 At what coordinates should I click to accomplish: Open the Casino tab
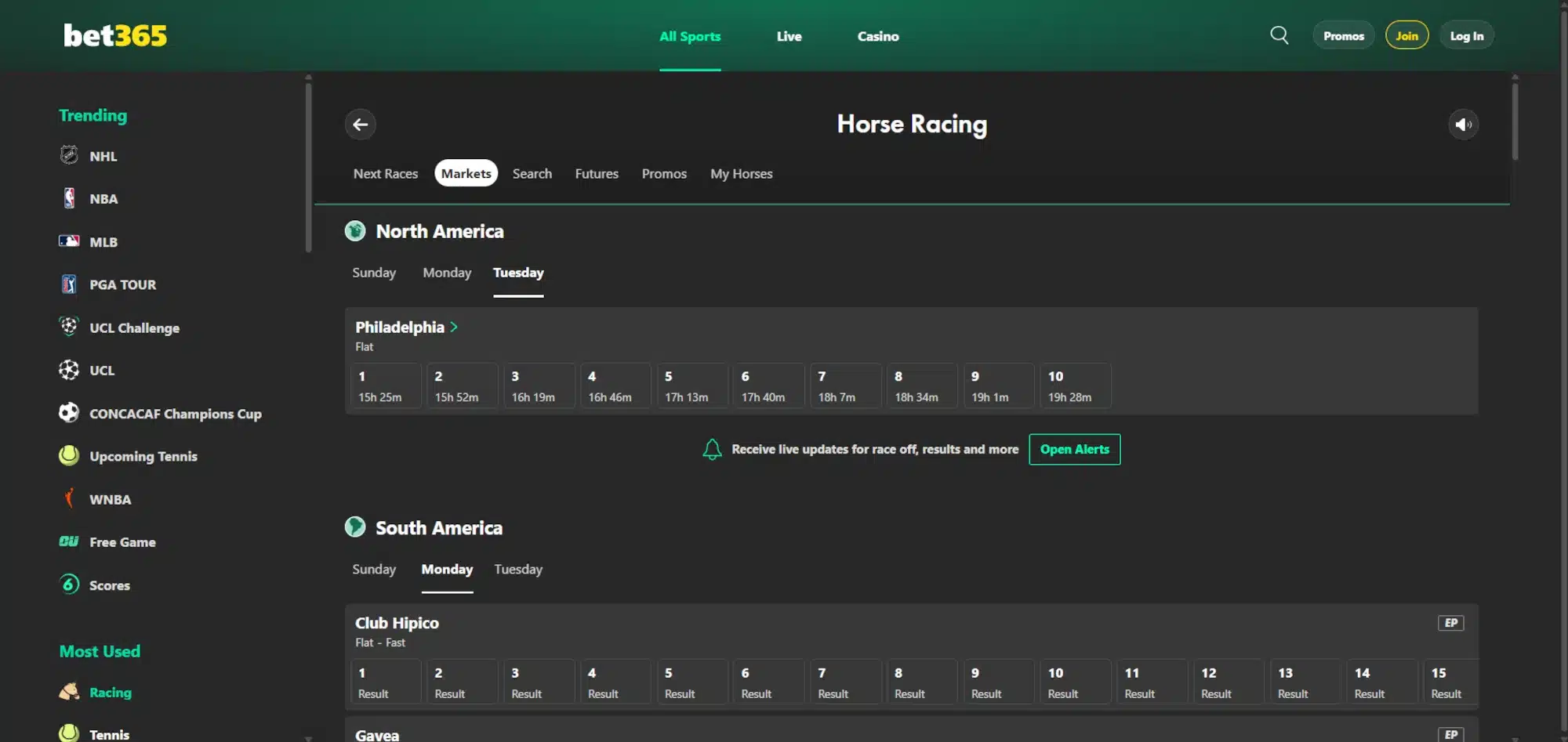coord(878,36)
